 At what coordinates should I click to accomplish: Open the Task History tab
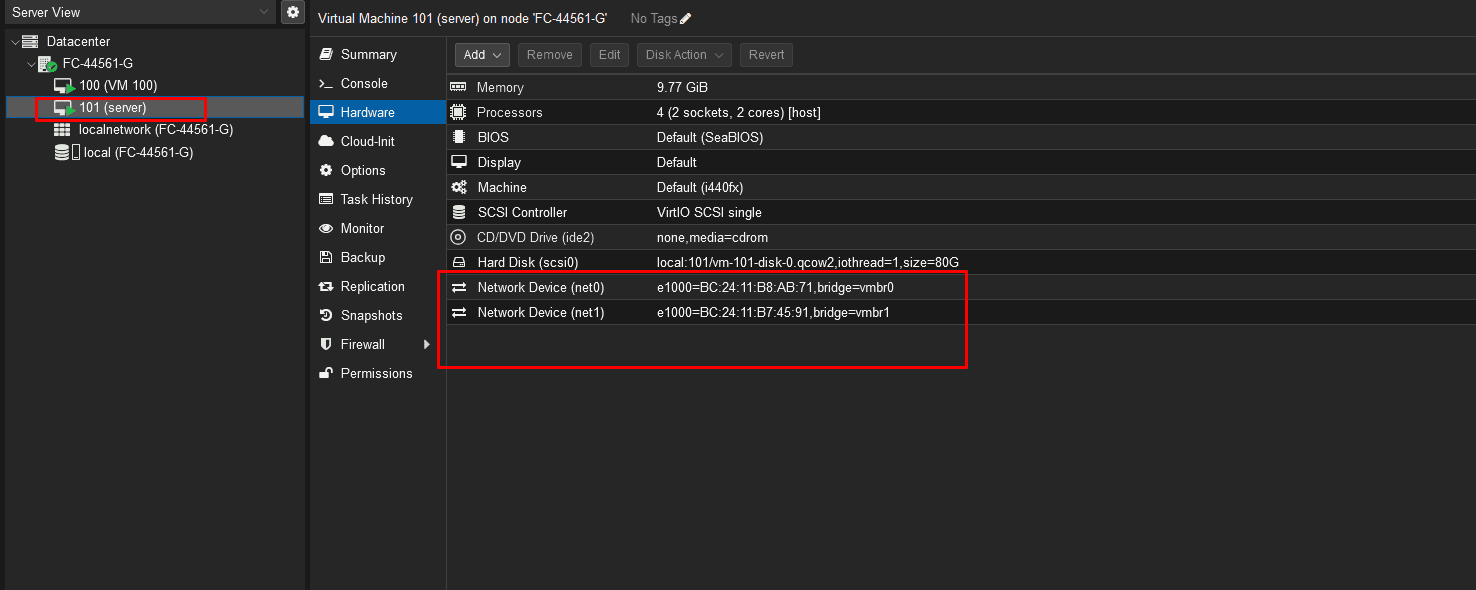click(x=377, y=200)
